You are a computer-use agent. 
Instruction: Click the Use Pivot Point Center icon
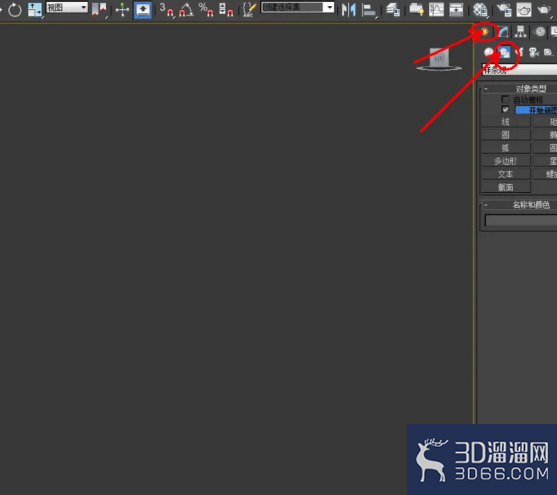(x=99, y=10)
